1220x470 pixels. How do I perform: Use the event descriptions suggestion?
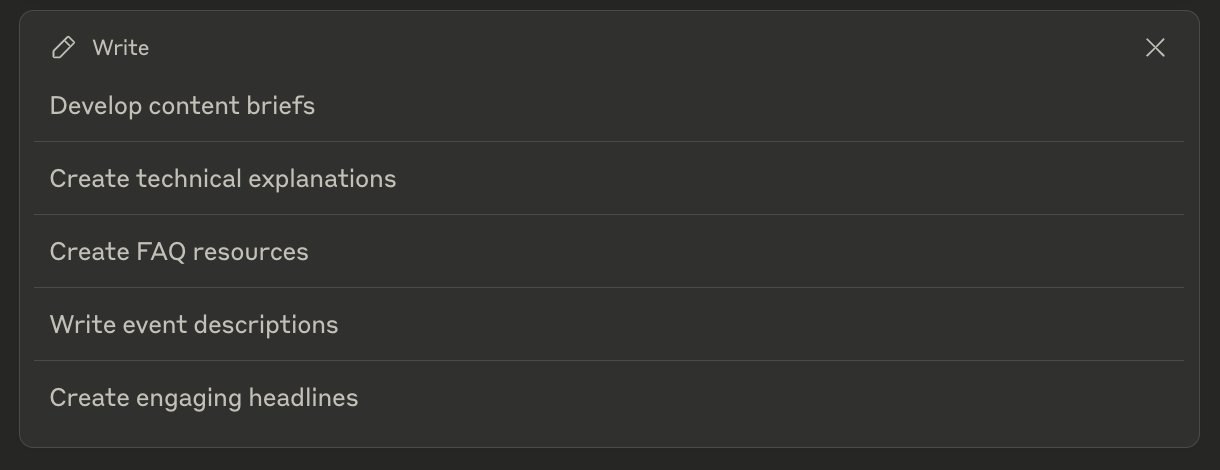(x=609, y=325)
